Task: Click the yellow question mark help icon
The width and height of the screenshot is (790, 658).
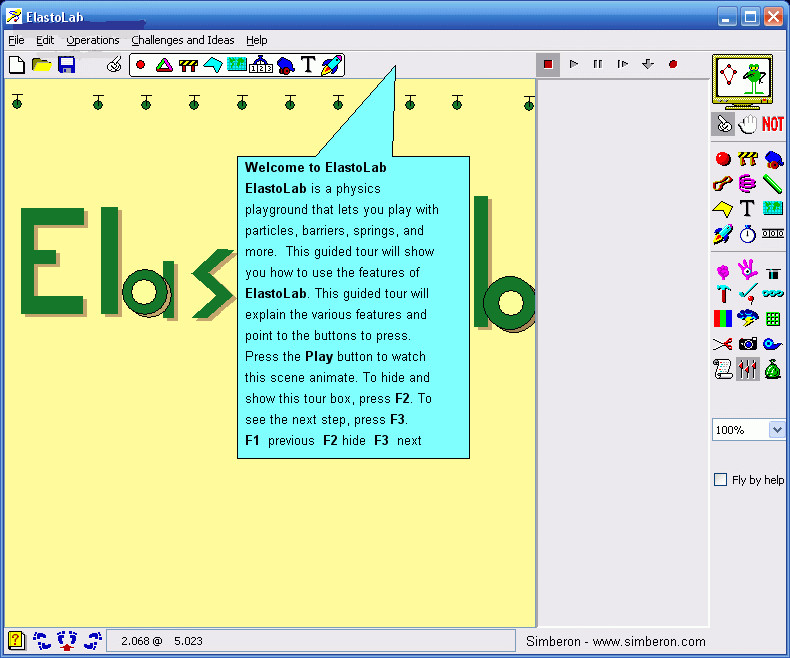Action: (16, 640)
